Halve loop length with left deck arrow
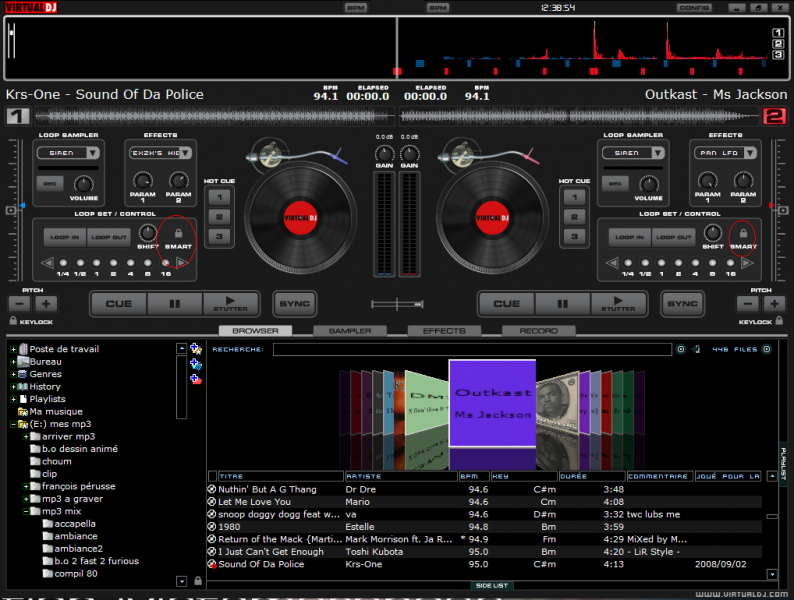Screen dimensions: 794x600 point(46,263)
